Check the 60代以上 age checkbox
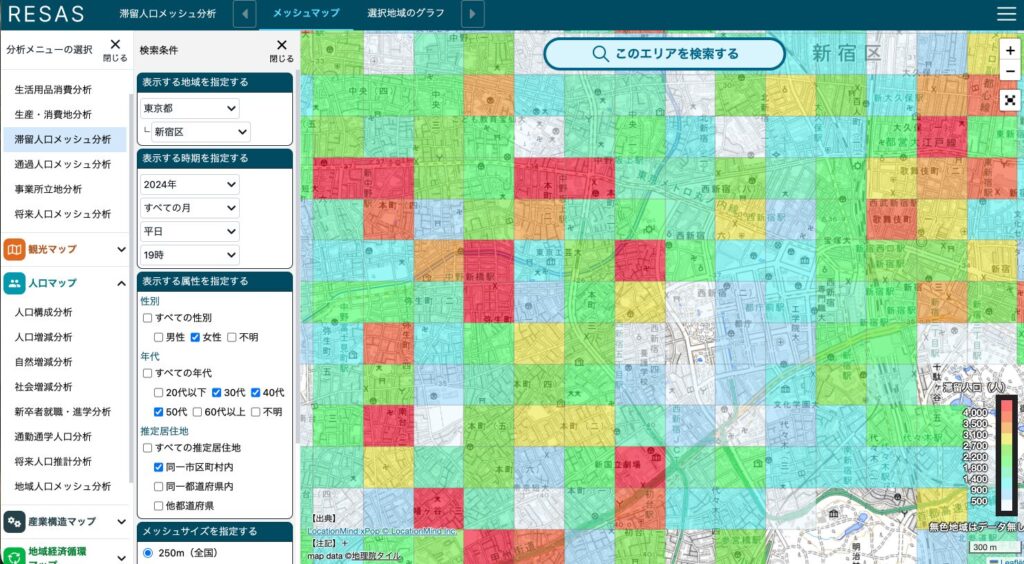1024x564 pixels. tap(197, 411)
